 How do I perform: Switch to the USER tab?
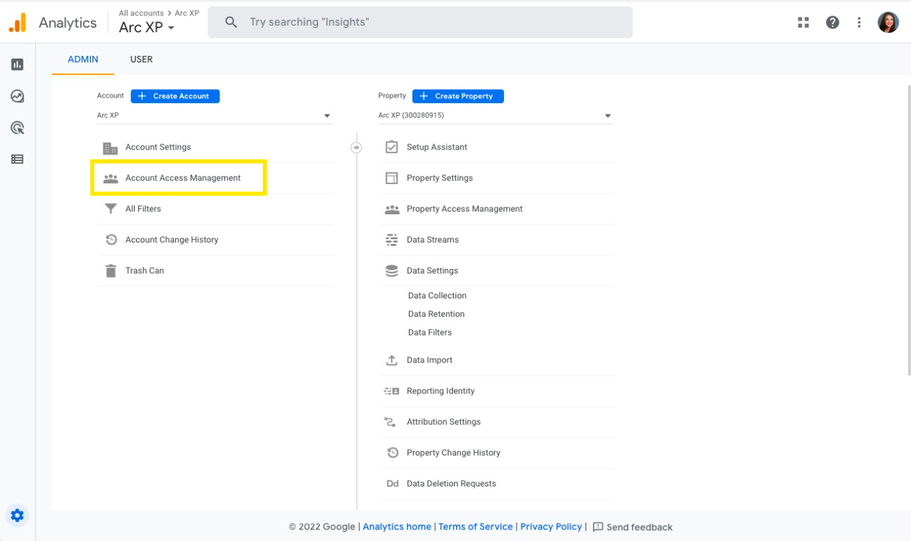pos(141,59)
